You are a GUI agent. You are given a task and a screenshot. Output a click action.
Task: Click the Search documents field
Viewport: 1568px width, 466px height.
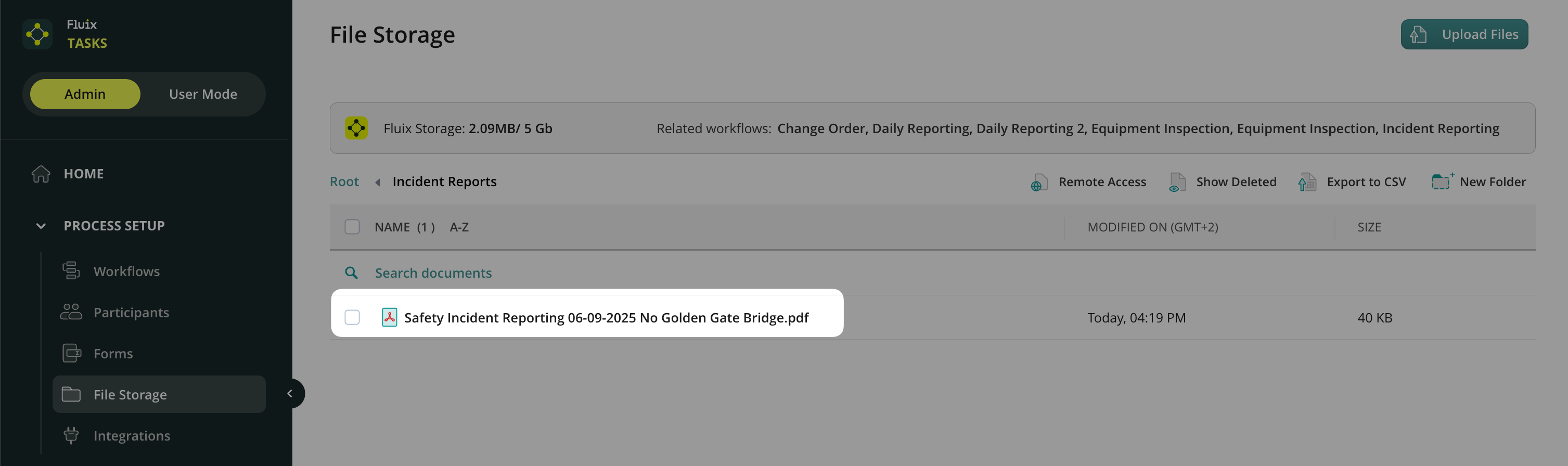[433, 273]
